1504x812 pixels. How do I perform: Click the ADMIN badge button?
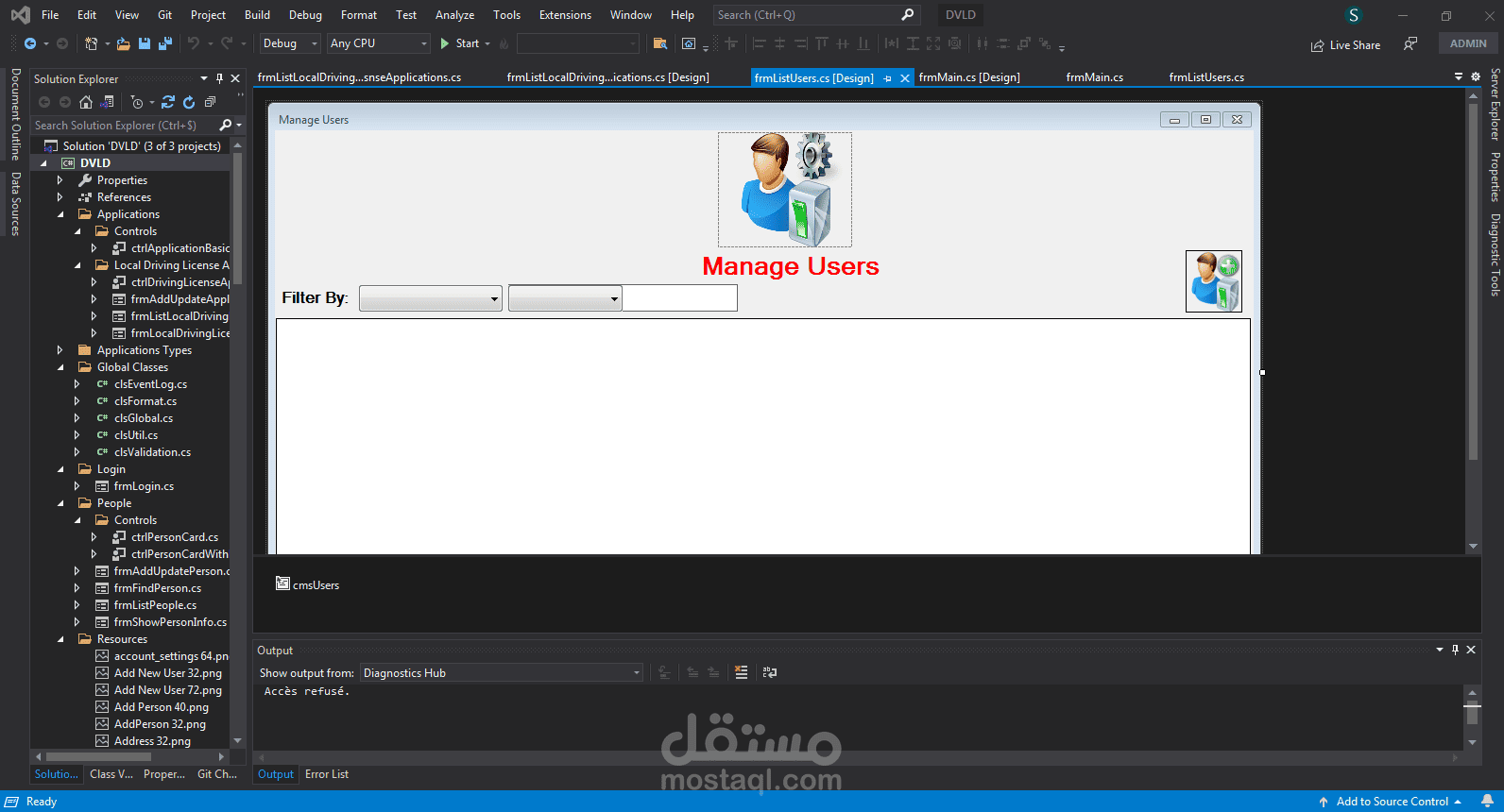coord(1468,43)
